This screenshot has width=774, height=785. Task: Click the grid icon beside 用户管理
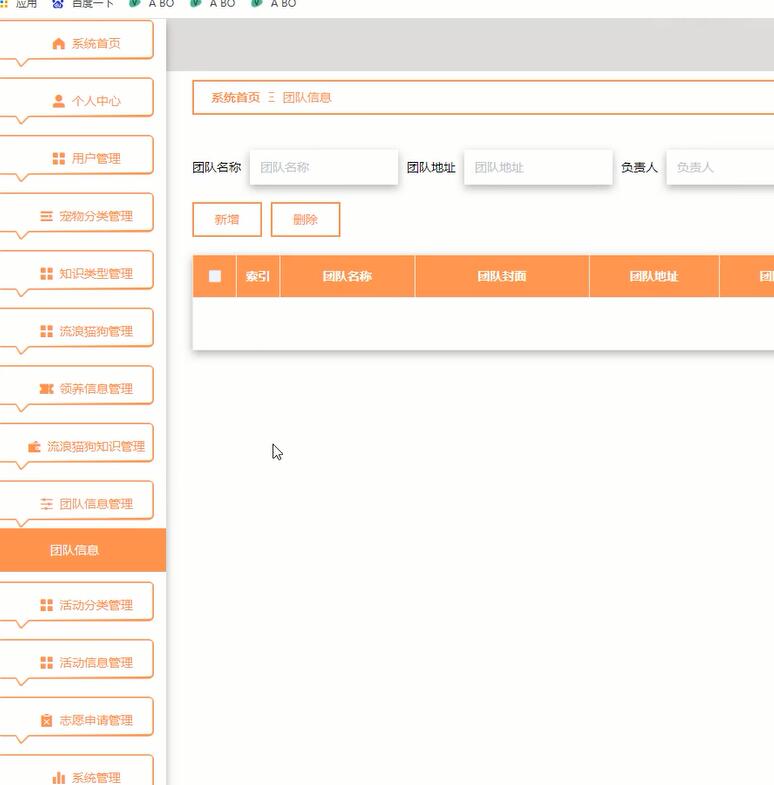click(59, 159)
